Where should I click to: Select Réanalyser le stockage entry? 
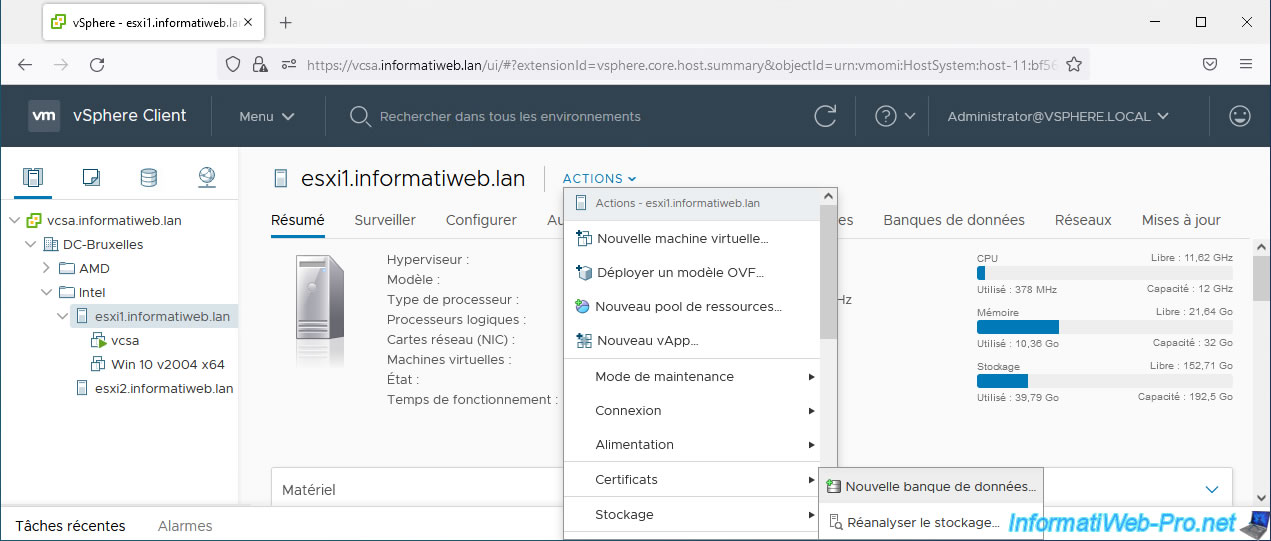[x=931, y=522]
